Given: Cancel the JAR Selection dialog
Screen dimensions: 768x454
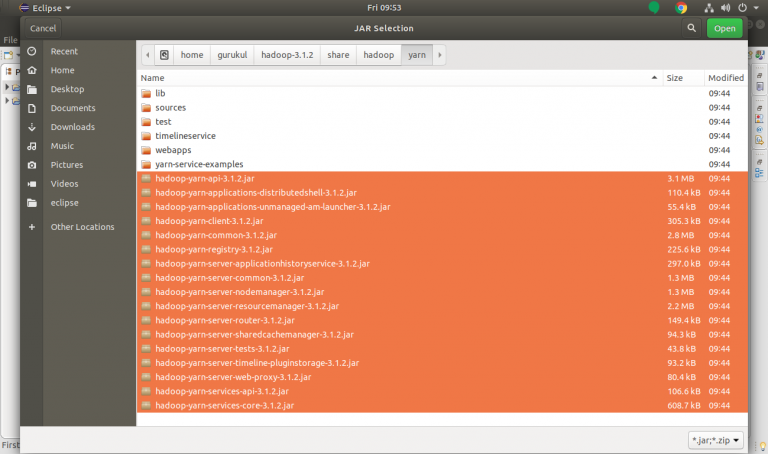Looking at the screenshot, I should (43, 28).
